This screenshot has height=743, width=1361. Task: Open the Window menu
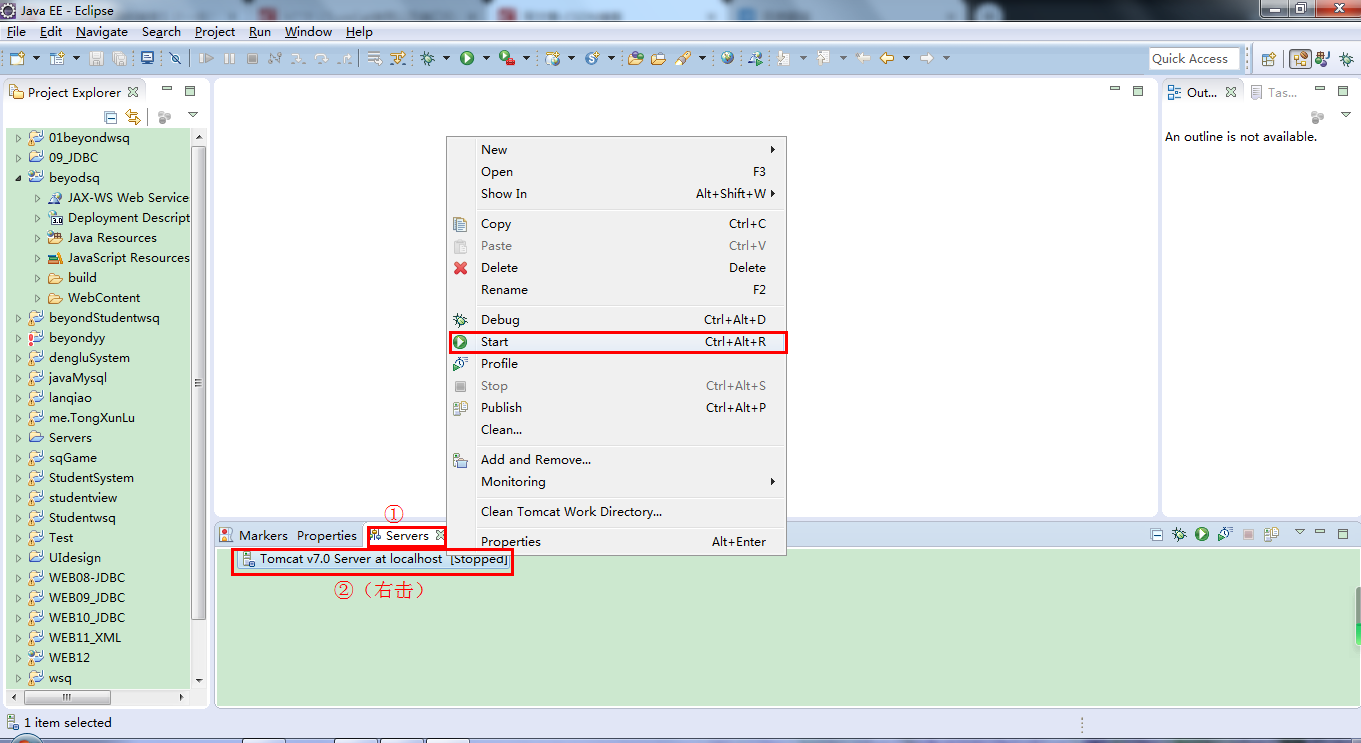(308, 32)
